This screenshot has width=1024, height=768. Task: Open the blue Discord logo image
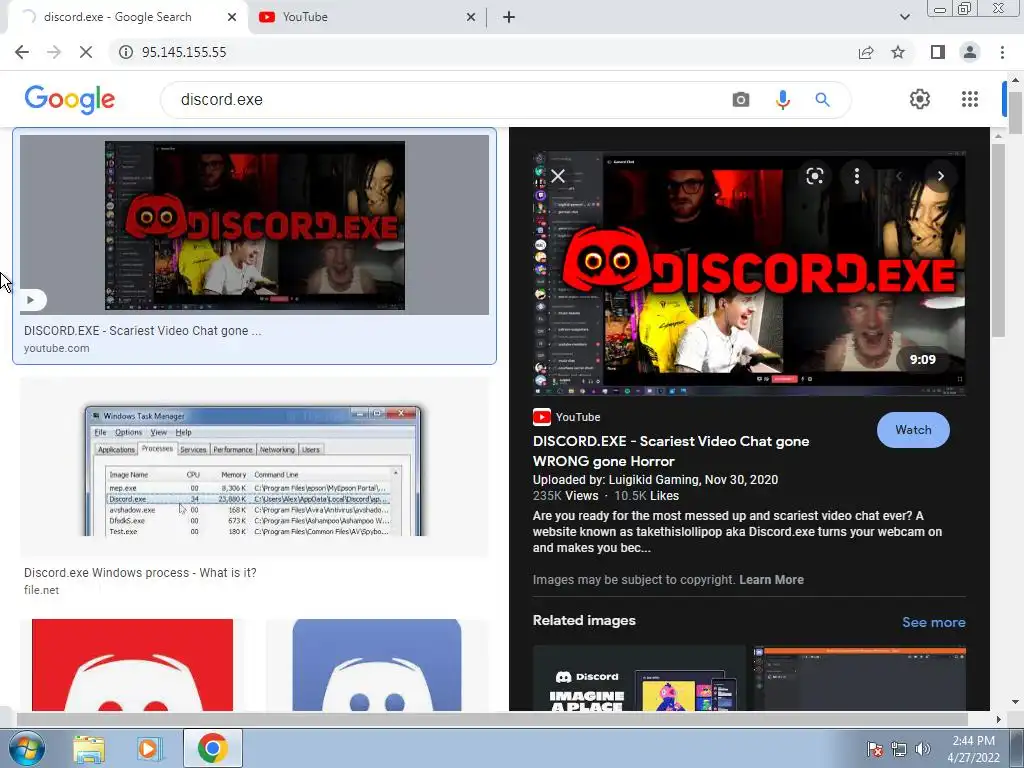377,665
